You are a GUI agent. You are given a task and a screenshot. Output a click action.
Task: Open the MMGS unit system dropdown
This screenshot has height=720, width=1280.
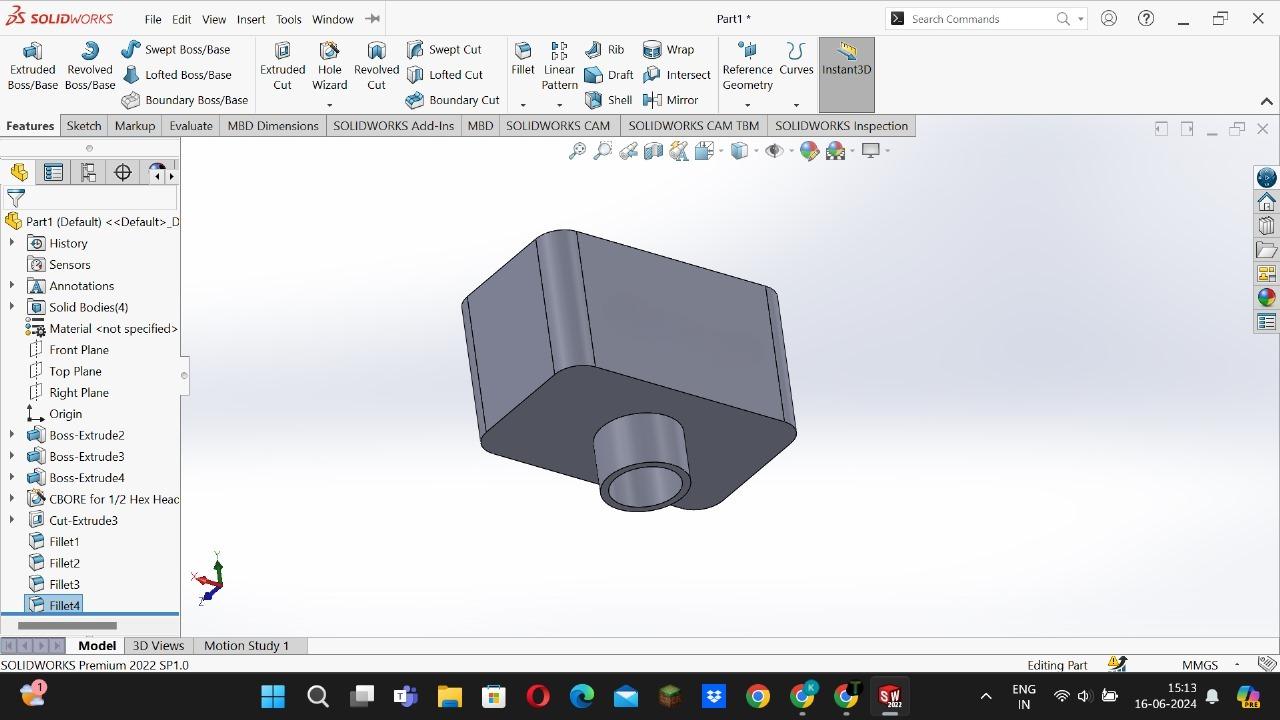pyautogui.click(x=1237, y=665)
